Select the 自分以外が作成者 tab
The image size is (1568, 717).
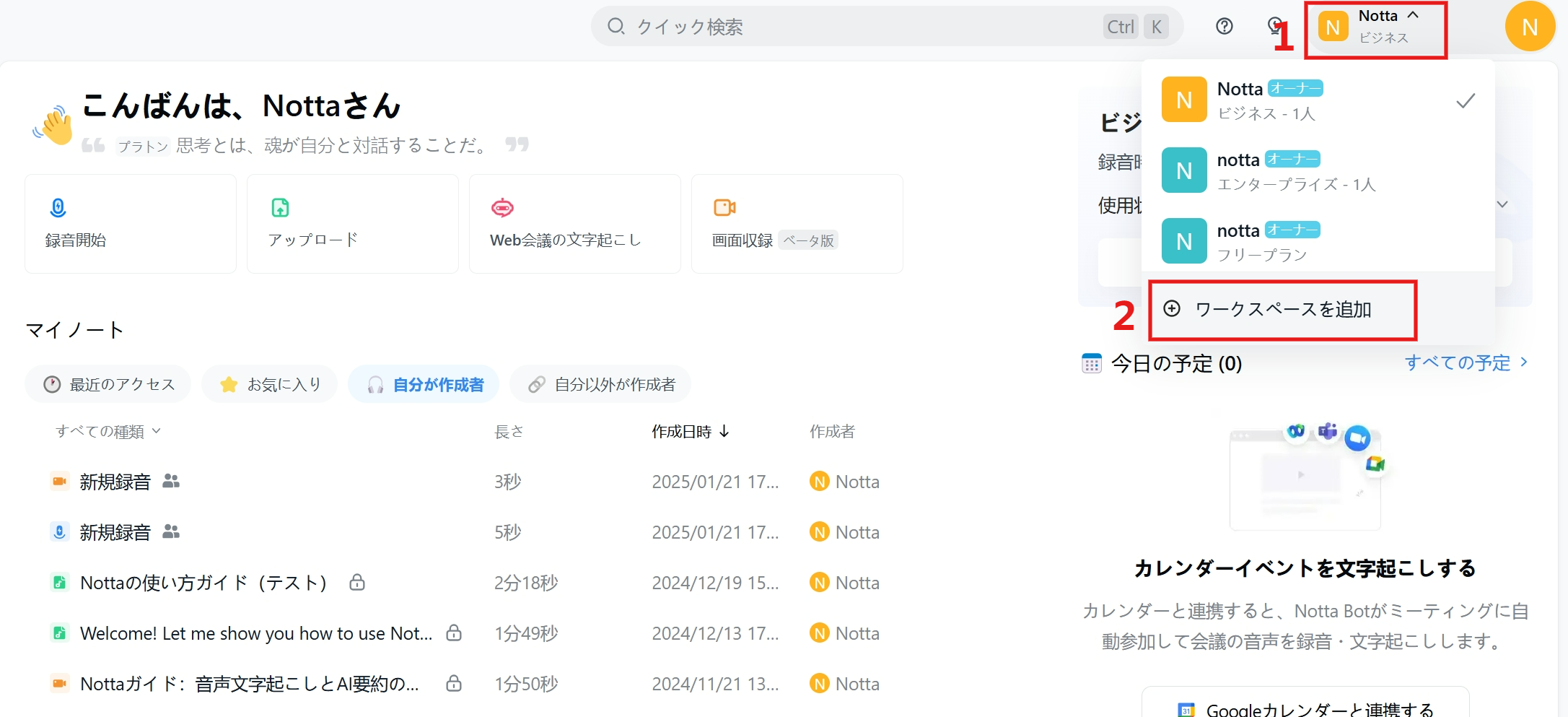click(600, 384)
